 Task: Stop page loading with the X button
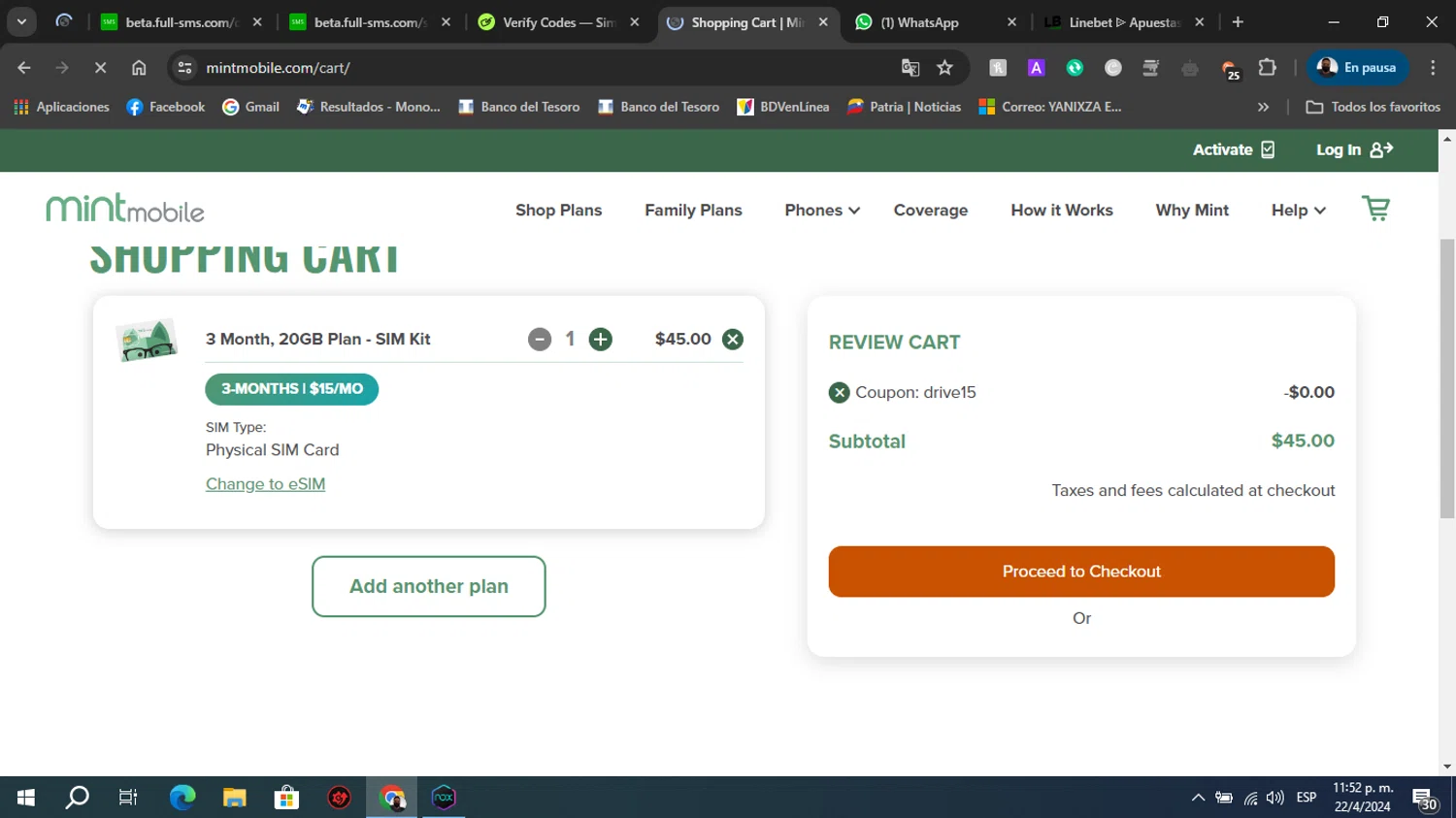pos(100,67)
